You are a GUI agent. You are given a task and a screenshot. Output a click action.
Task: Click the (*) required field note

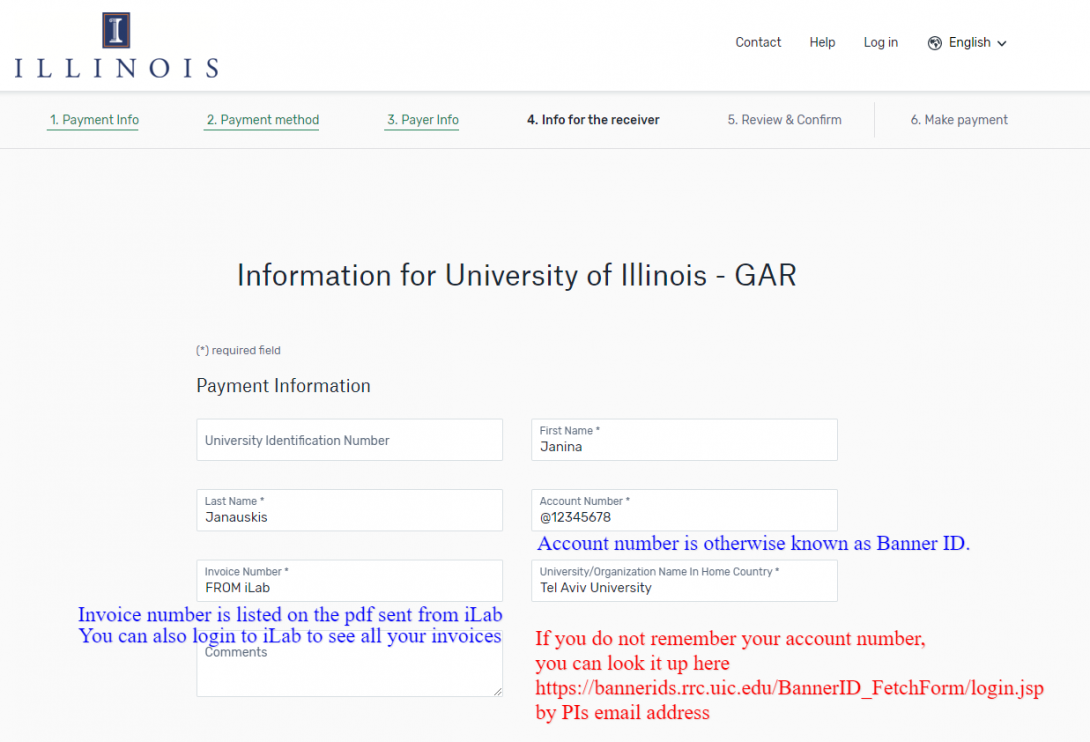(238, 350)
